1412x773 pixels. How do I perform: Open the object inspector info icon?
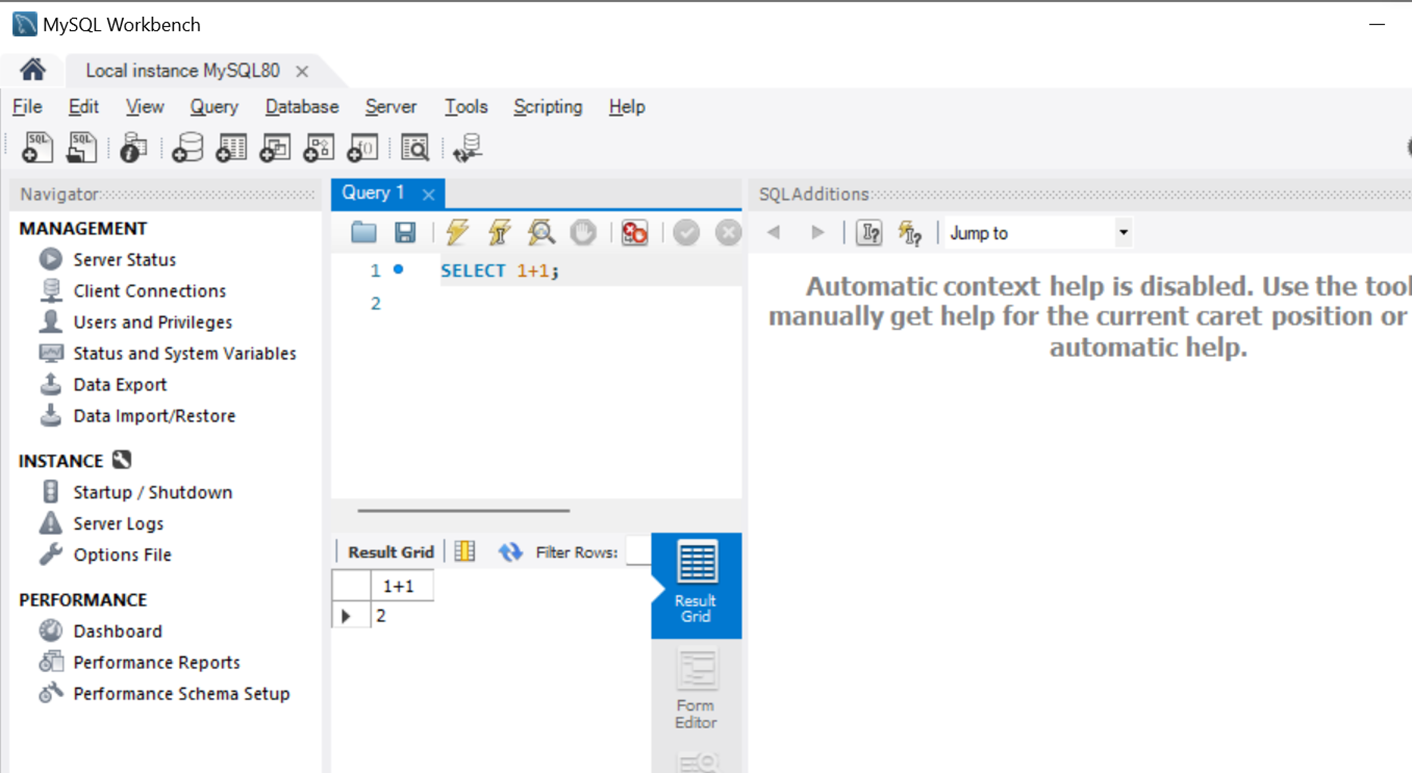(x=133, y=147)
